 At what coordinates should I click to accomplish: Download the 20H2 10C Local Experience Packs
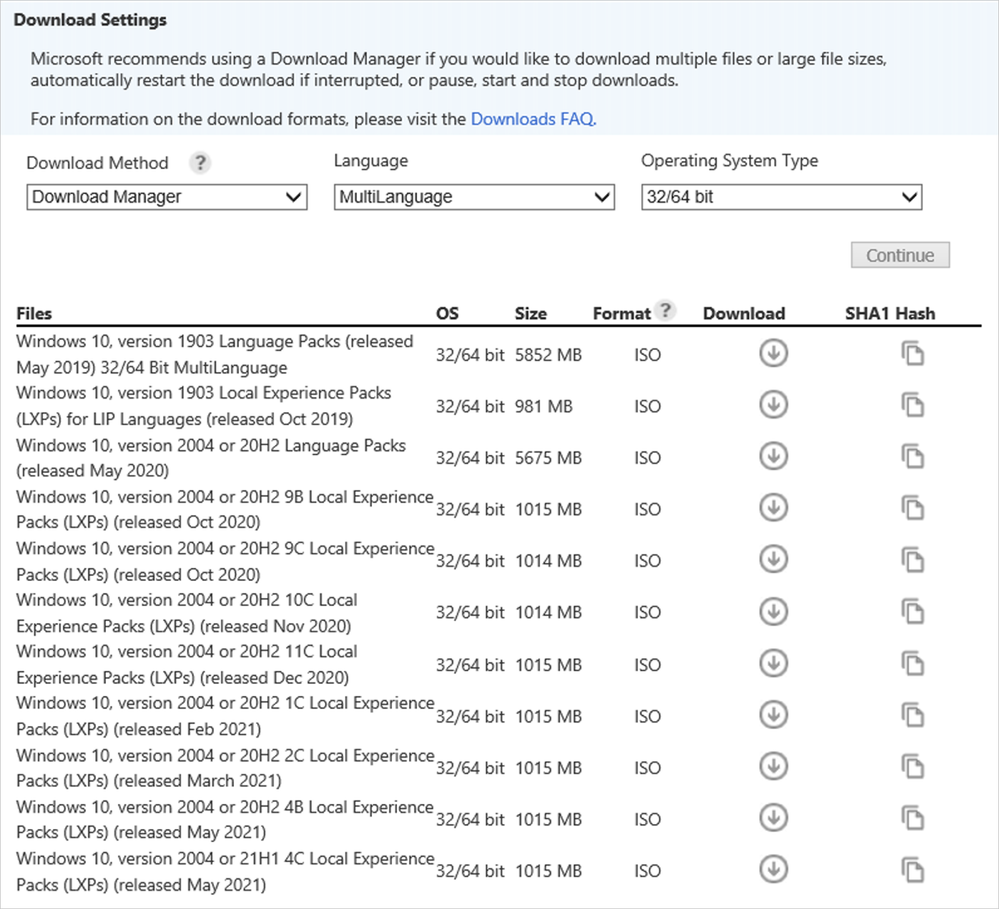pos(773,612)
